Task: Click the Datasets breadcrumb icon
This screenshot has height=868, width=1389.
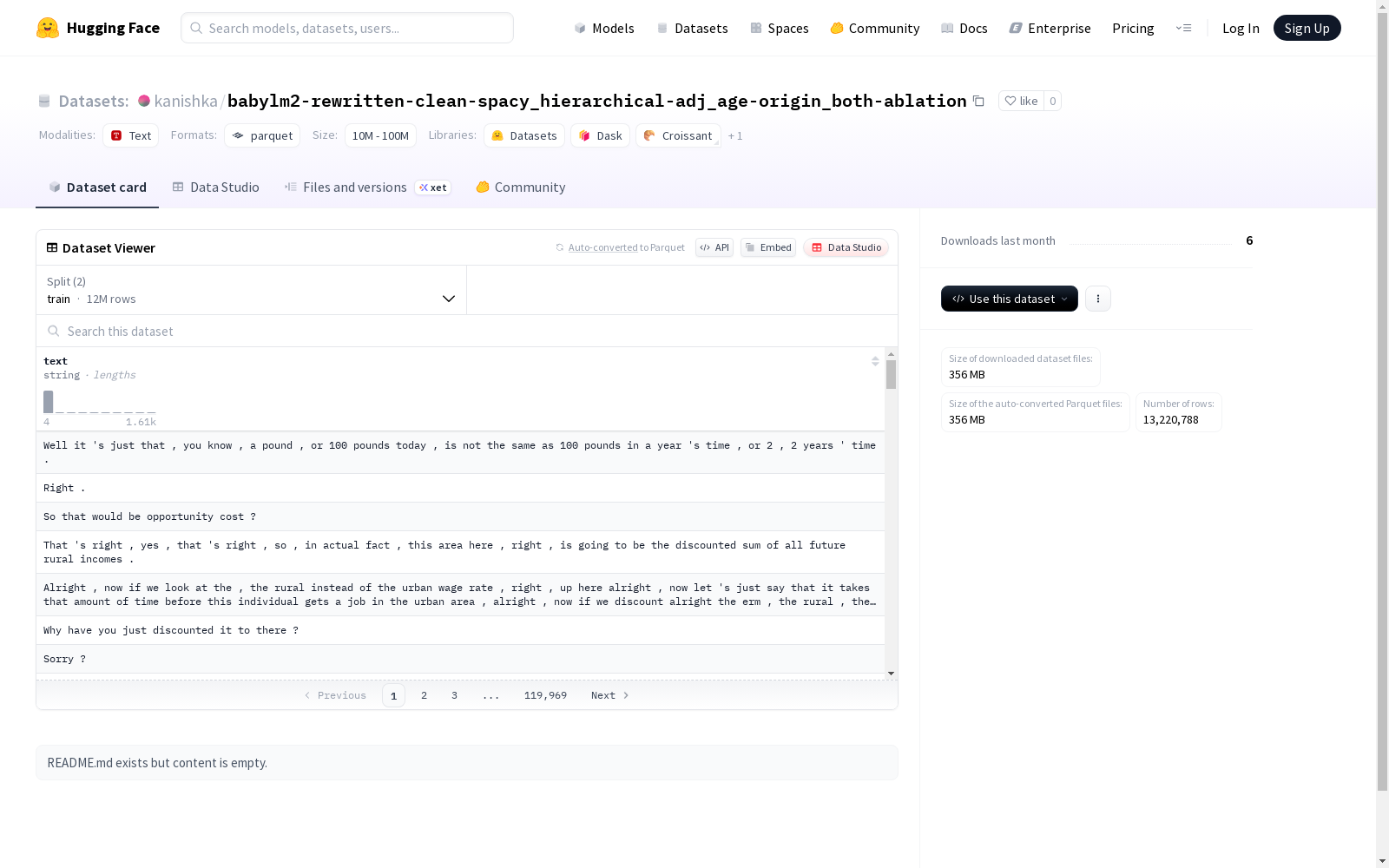Action: coord(44,101)
